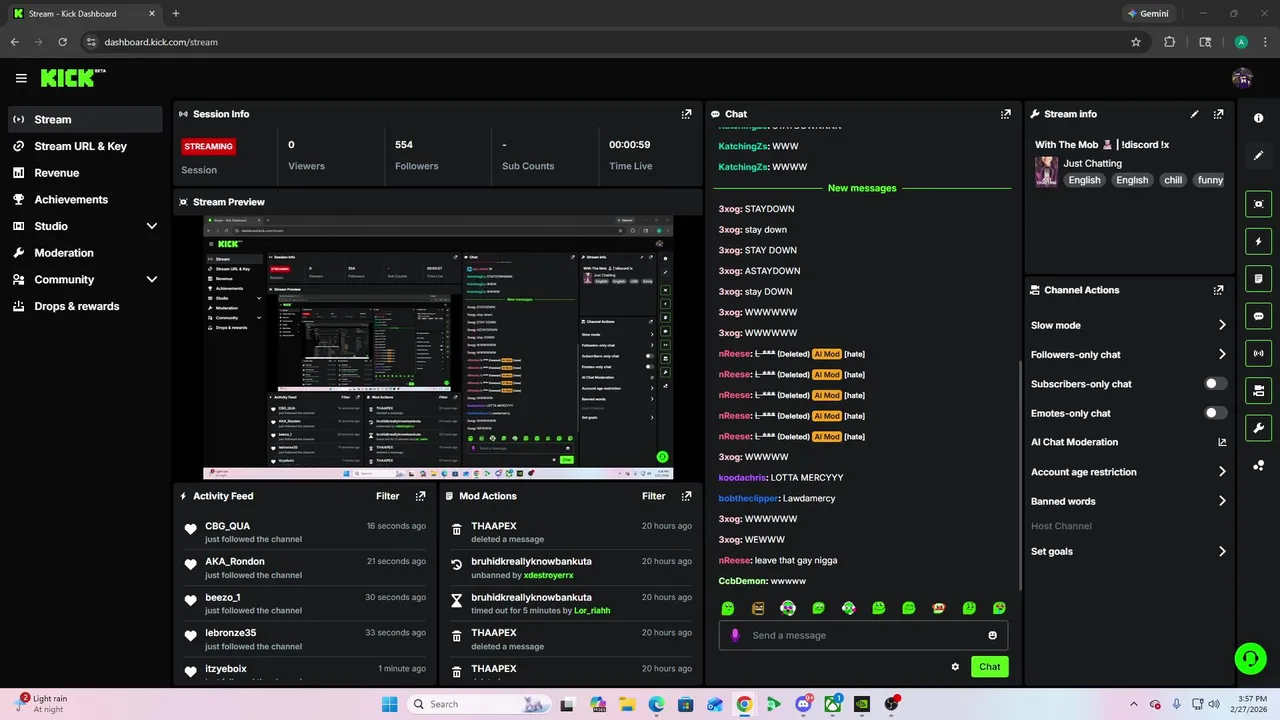Screen dimensions: 1280x720
Task: Click trash icon next to first THAAPEX entry
Action: [x=456, y=530]
